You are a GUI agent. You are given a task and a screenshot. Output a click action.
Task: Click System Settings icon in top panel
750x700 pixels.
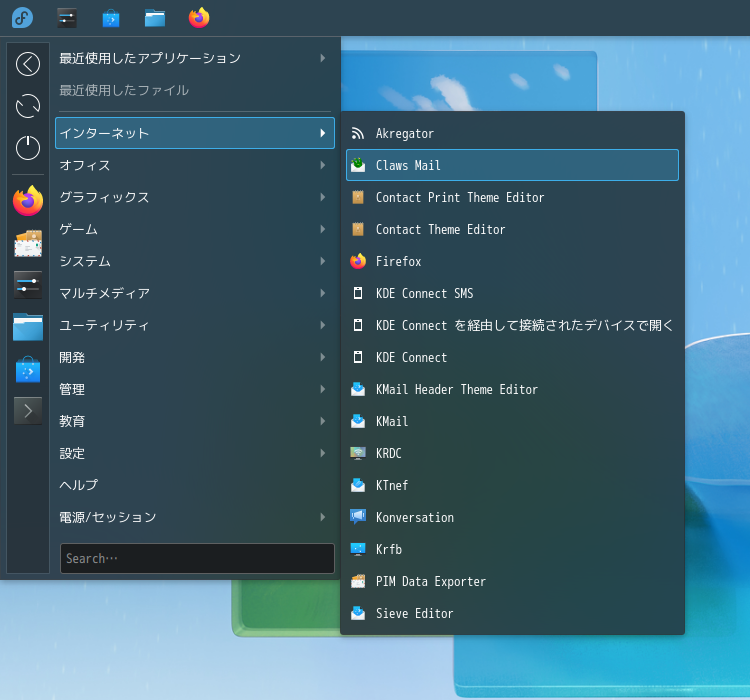(67, 18)
